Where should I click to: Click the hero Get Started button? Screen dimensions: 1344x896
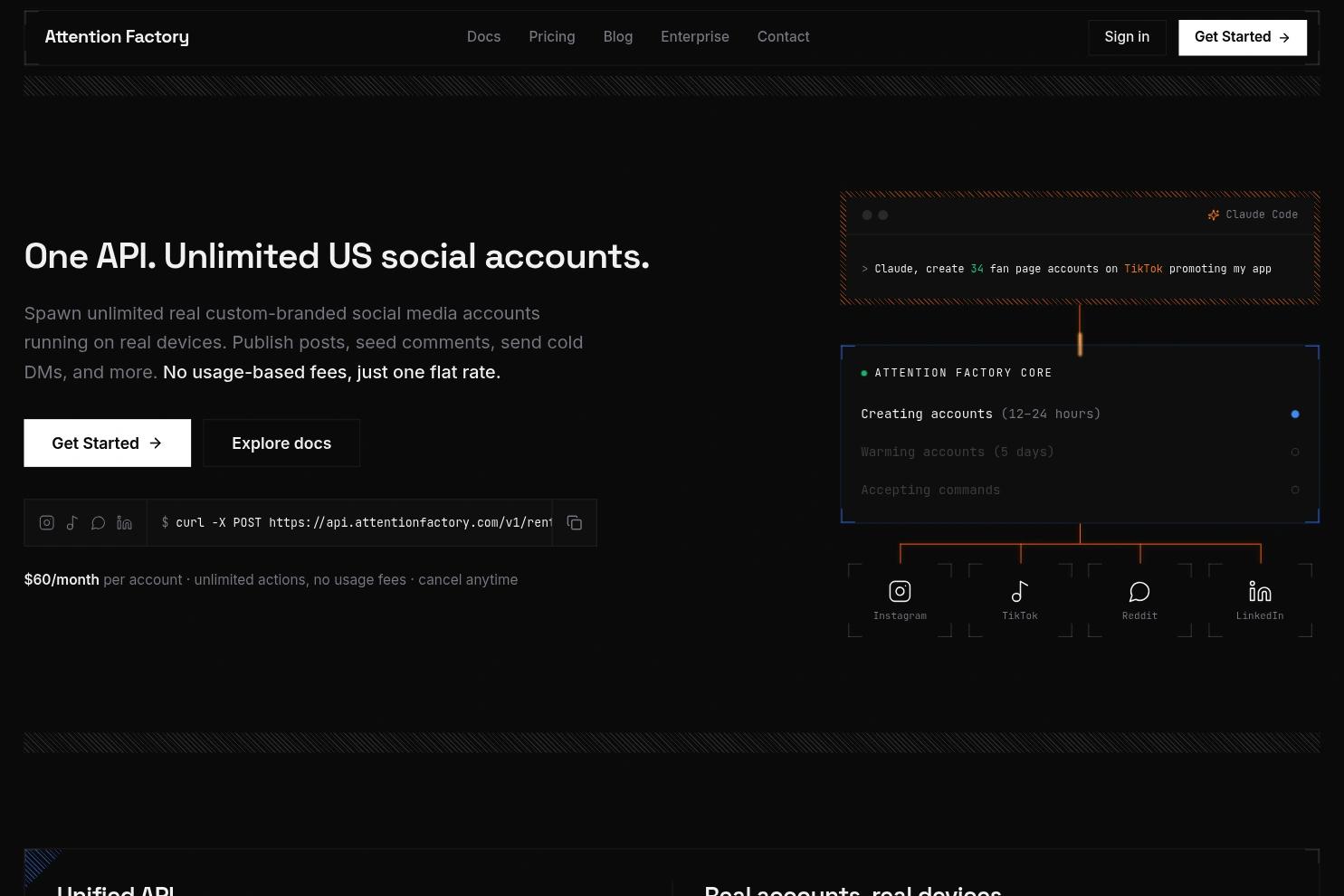108,443
